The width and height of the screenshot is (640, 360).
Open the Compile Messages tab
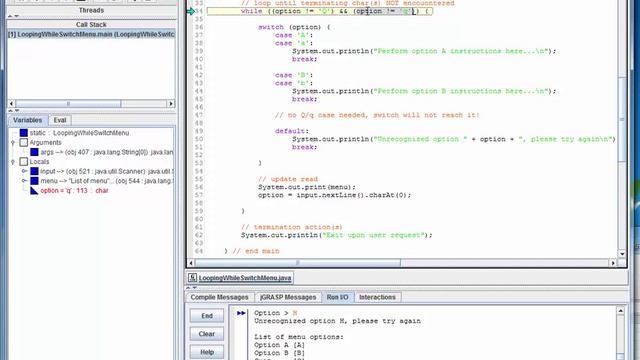pos(219,297)
